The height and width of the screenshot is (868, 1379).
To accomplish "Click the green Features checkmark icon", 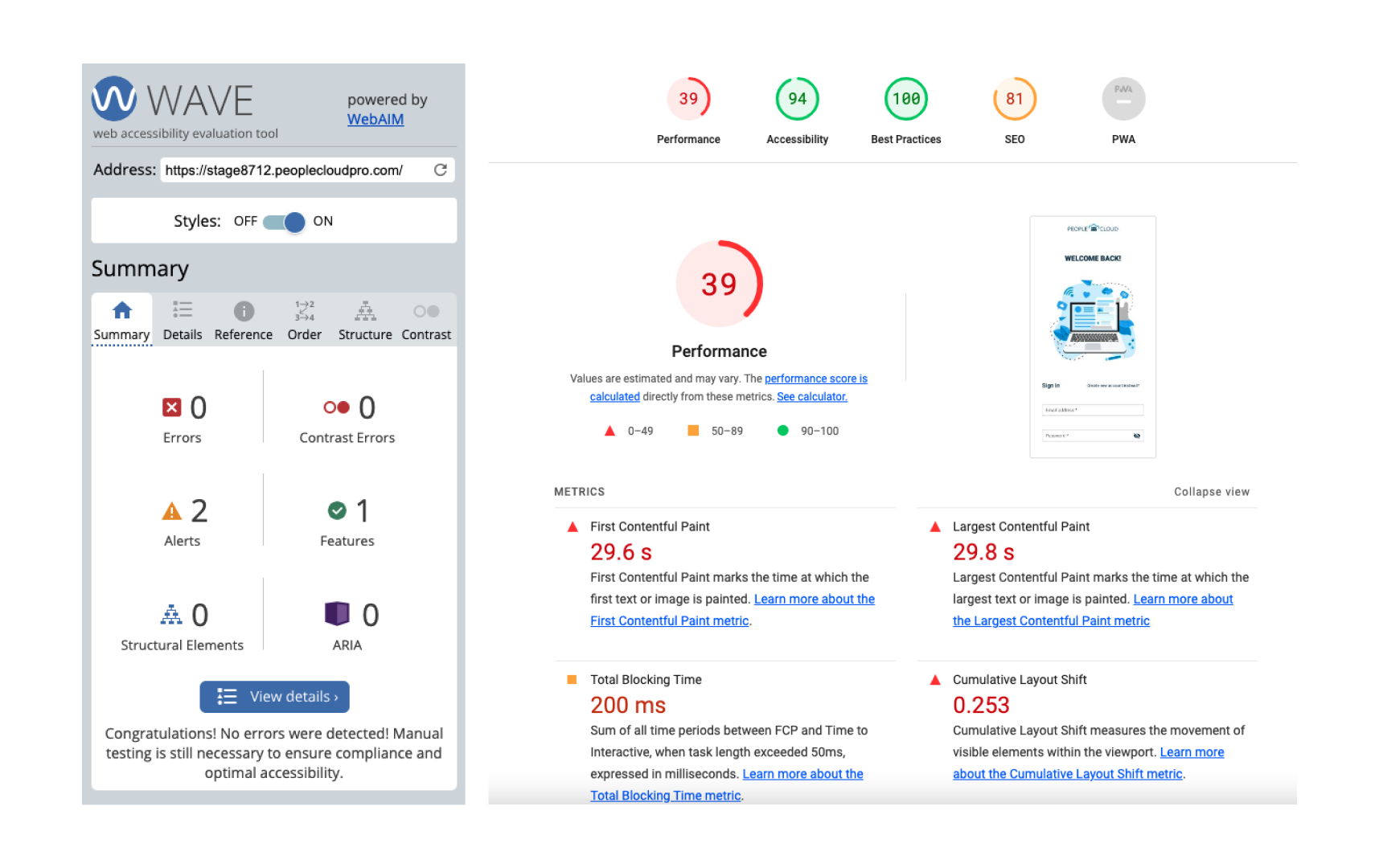I will 337,510.
